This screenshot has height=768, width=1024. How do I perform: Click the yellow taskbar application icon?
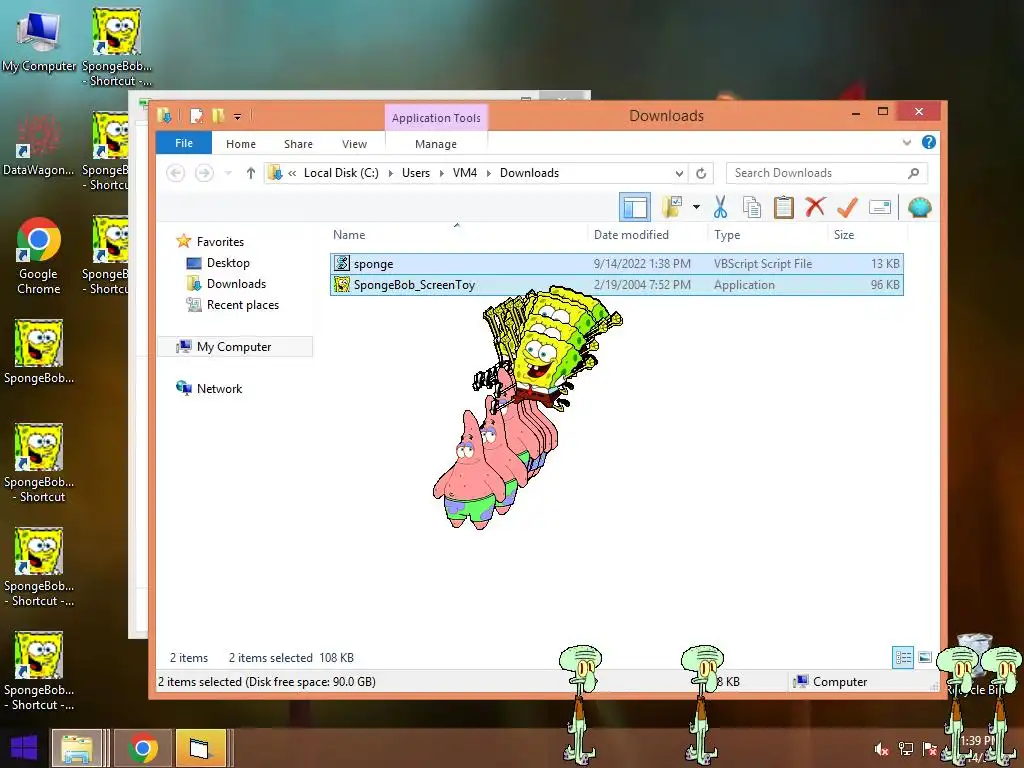[x=200, y=748]
